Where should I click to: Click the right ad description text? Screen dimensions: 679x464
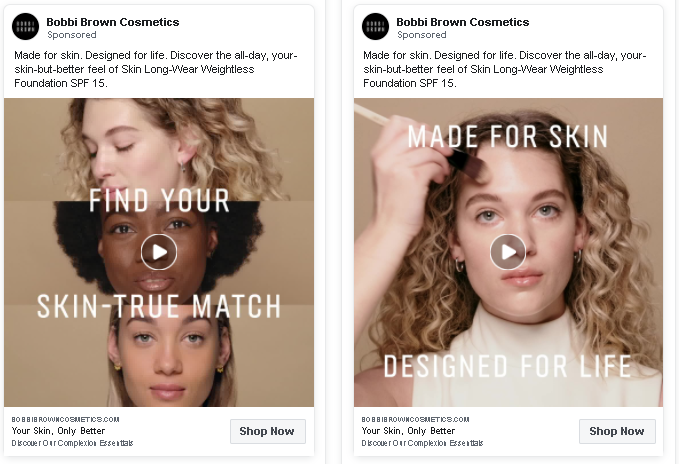point(504,69)
